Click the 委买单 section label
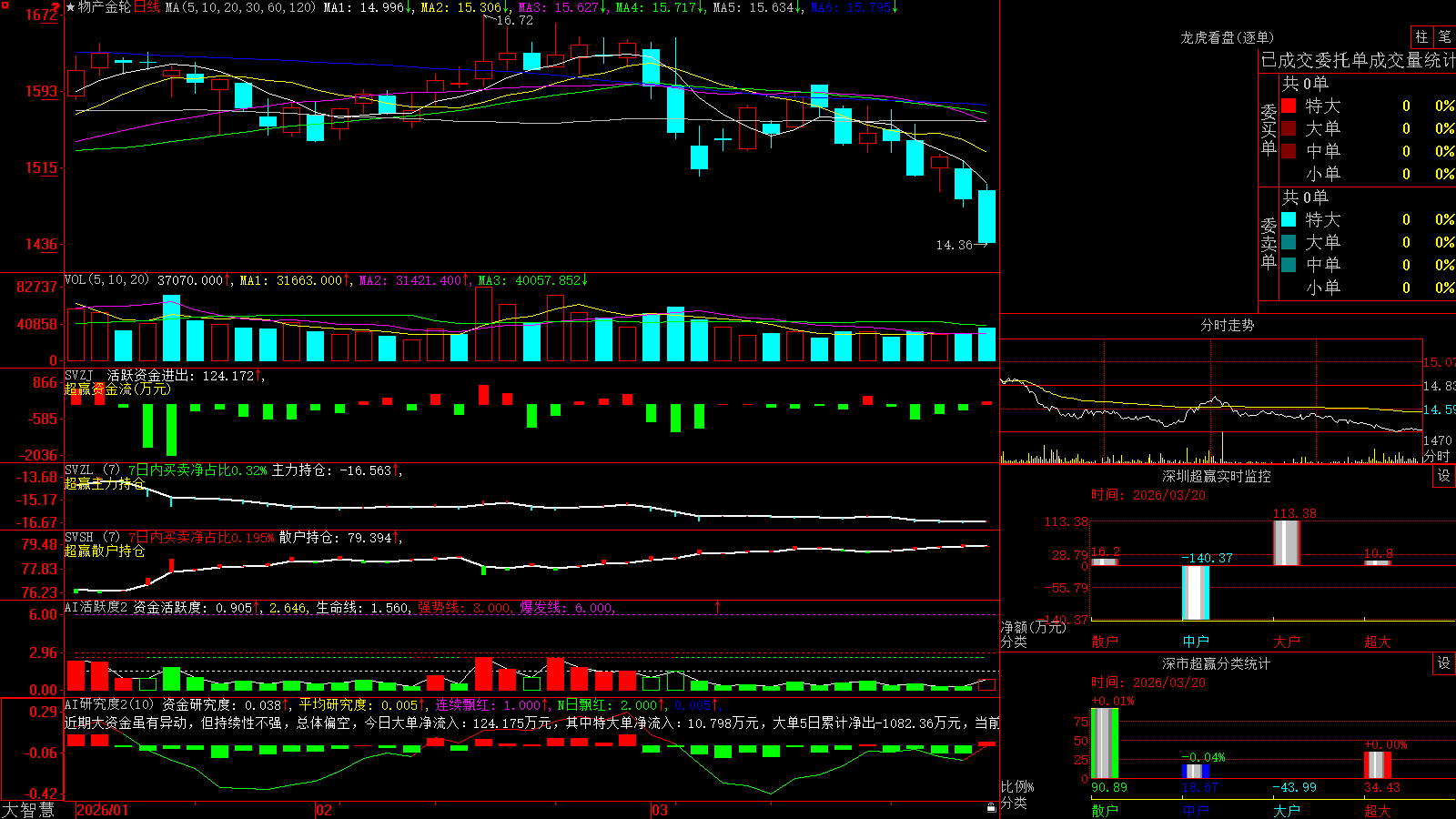The height and width of the screenshot is (819, 1456). coord(1269,129)
